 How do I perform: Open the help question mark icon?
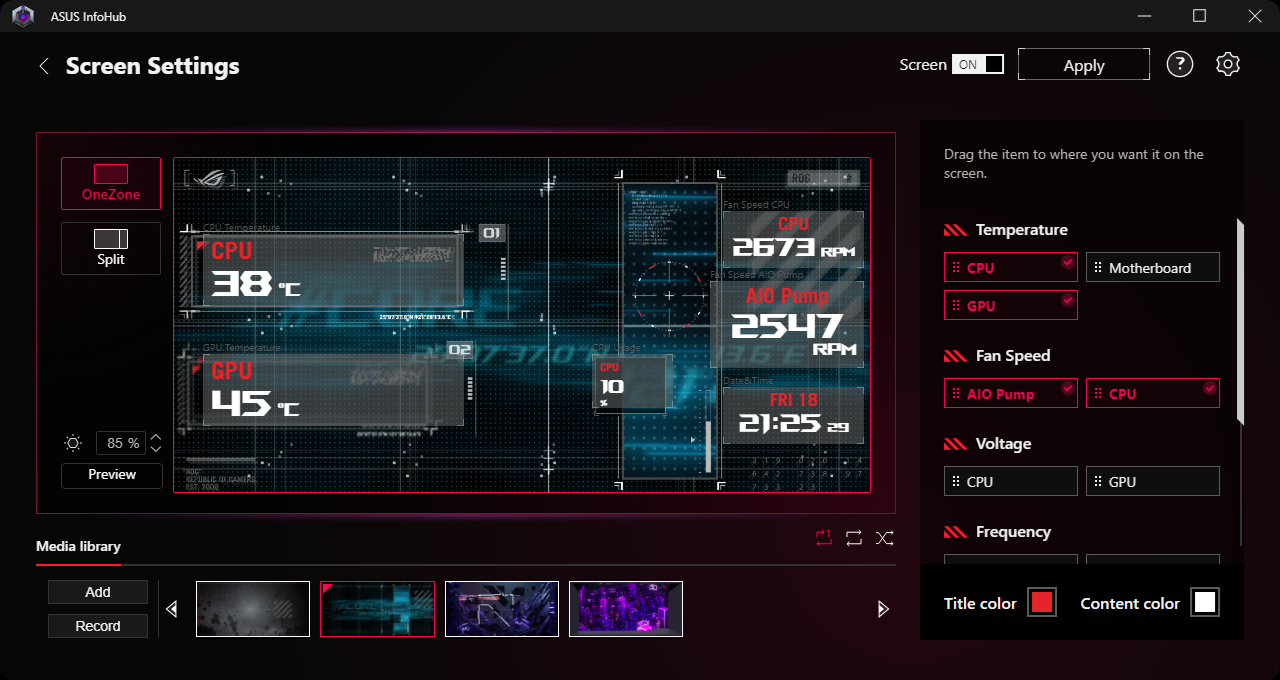tap(1180, 65)
